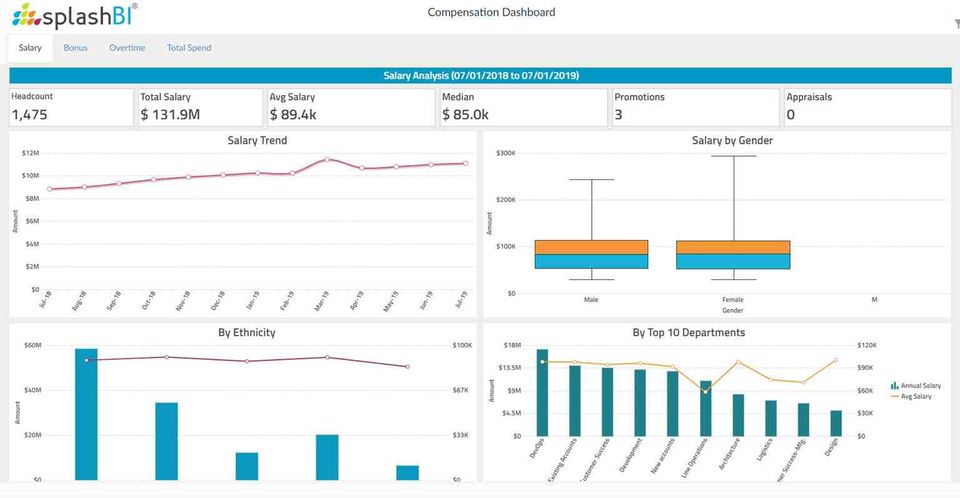
Task: Click the splashBI logo
Action: click(x=75, y=15)
